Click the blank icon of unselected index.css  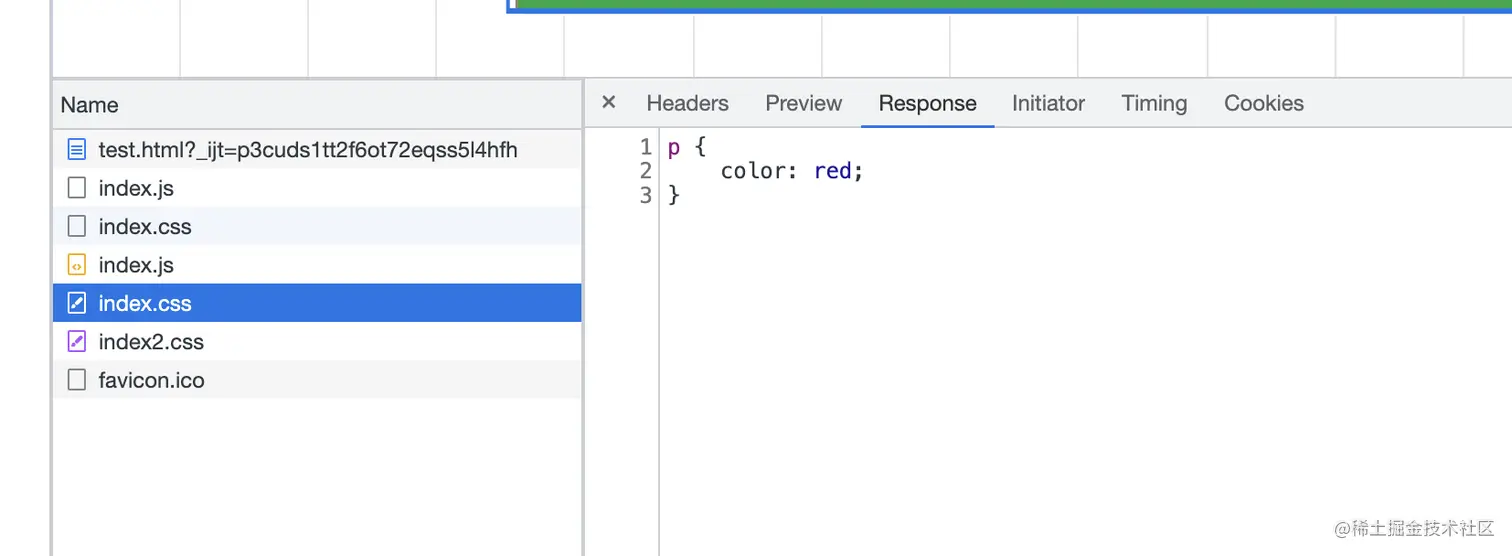[77, 227]
